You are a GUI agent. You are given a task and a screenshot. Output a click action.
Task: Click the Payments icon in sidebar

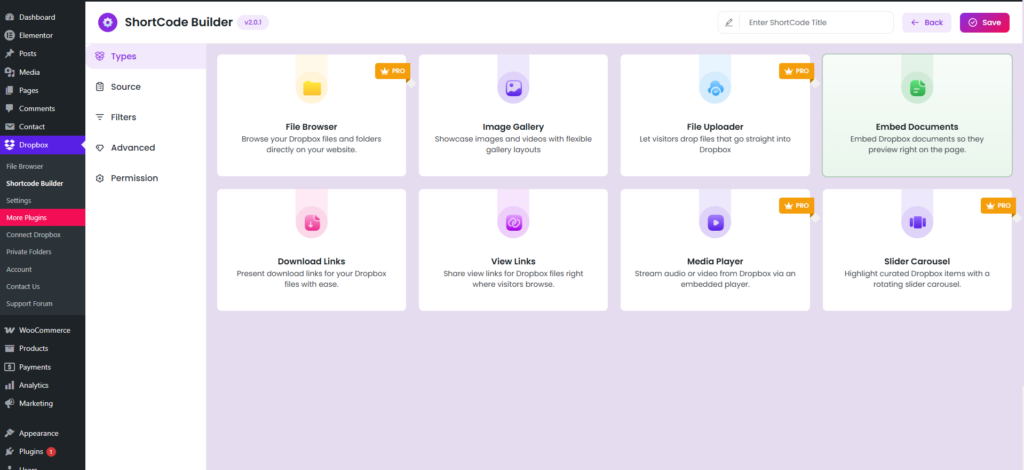click(10, 367)
